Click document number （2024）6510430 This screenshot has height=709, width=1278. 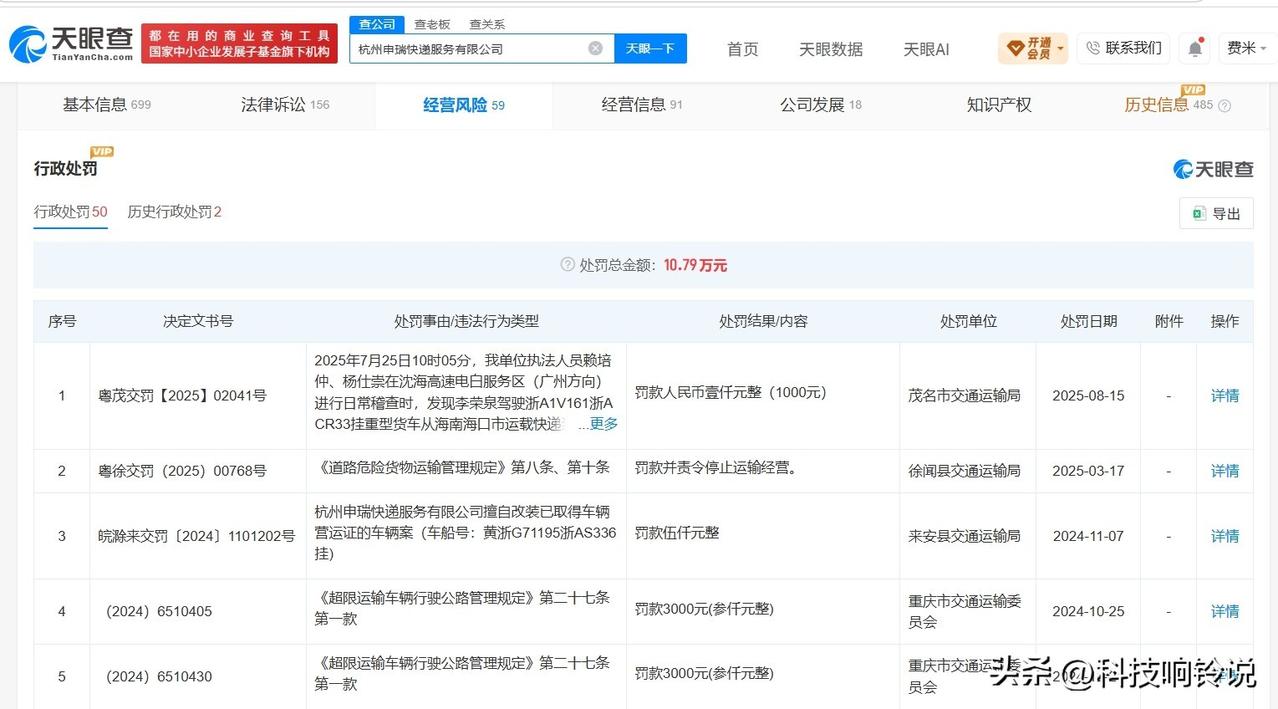[x=158, y=677]
